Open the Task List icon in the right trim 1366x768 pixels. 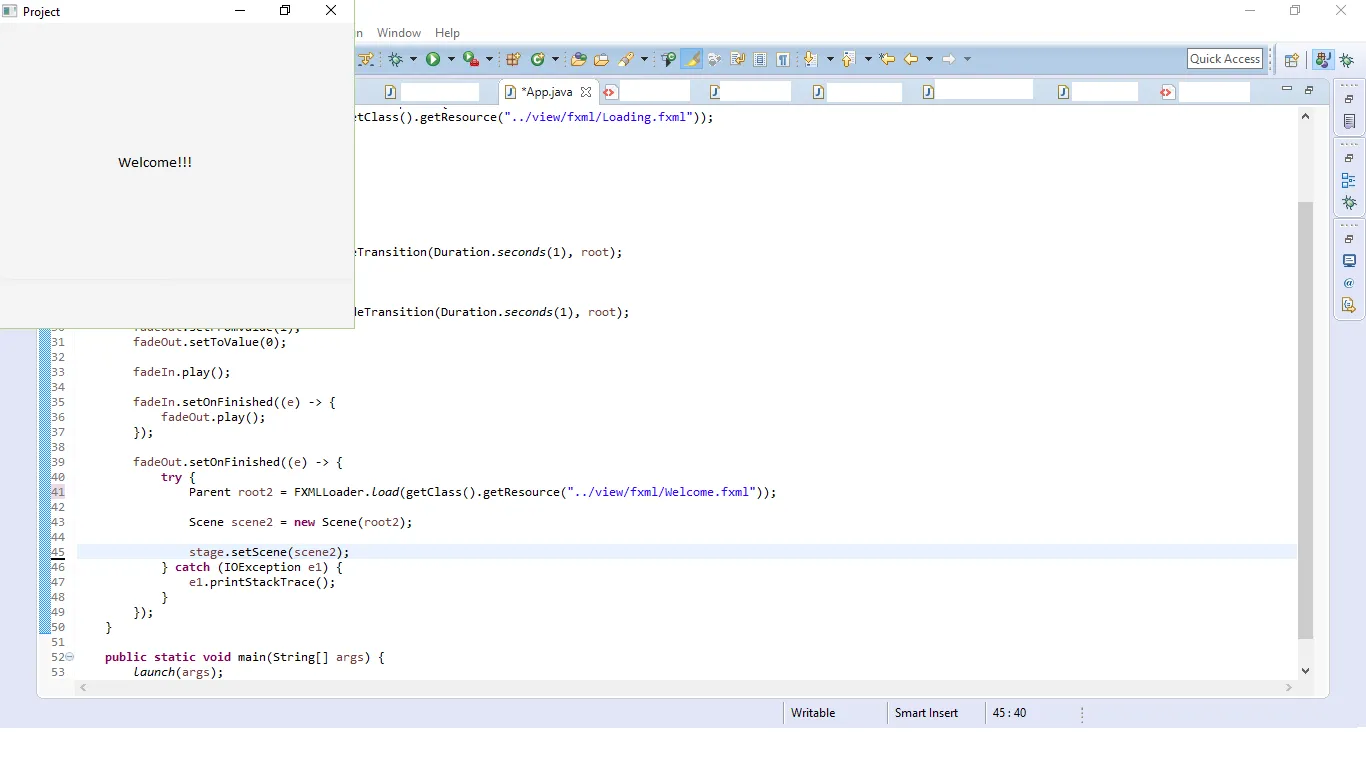tap(1349, 122)
